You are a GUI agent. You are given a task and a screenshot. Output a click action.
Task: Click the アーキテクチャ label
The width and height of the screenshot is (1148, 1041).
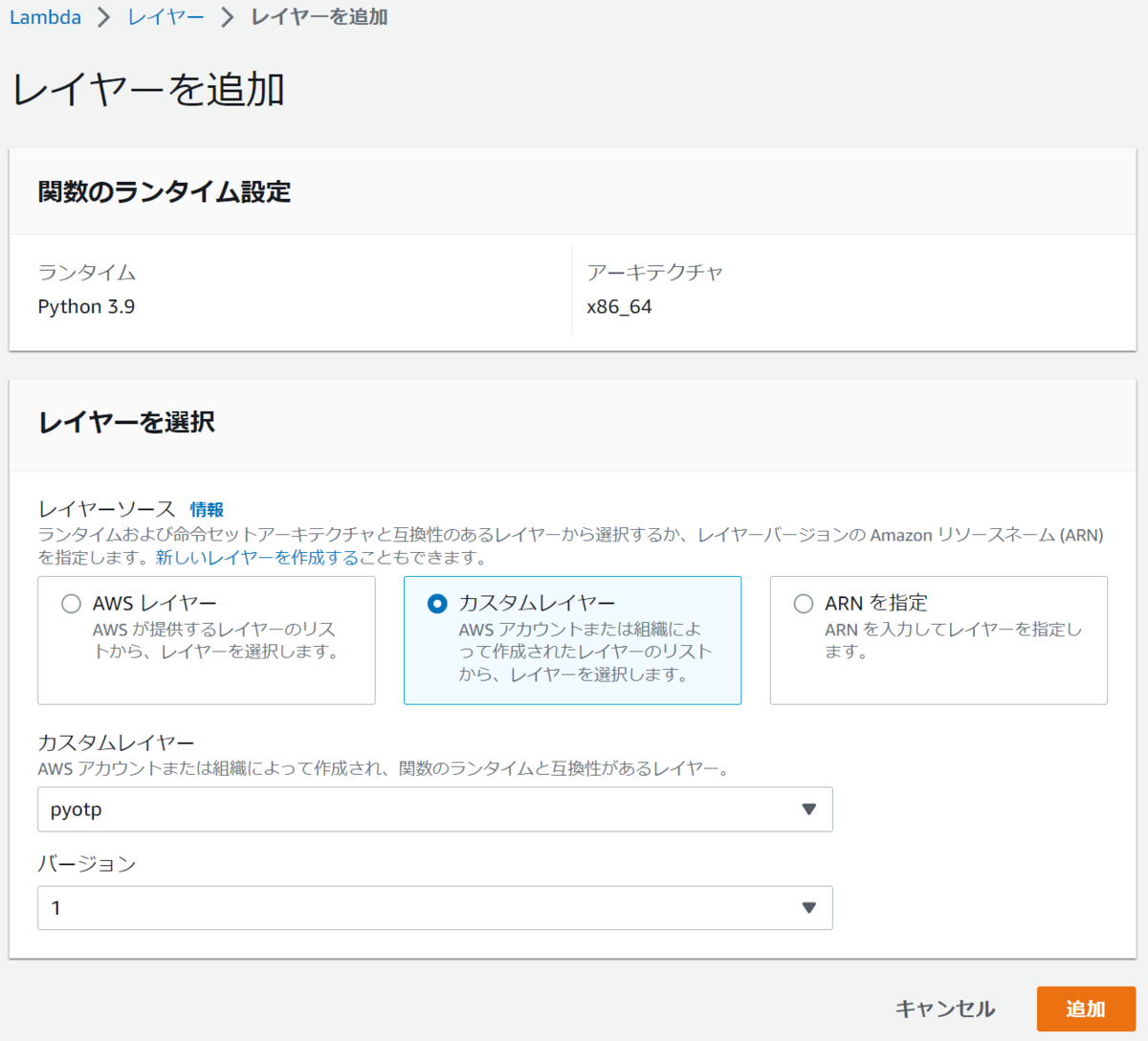point(655,273)
